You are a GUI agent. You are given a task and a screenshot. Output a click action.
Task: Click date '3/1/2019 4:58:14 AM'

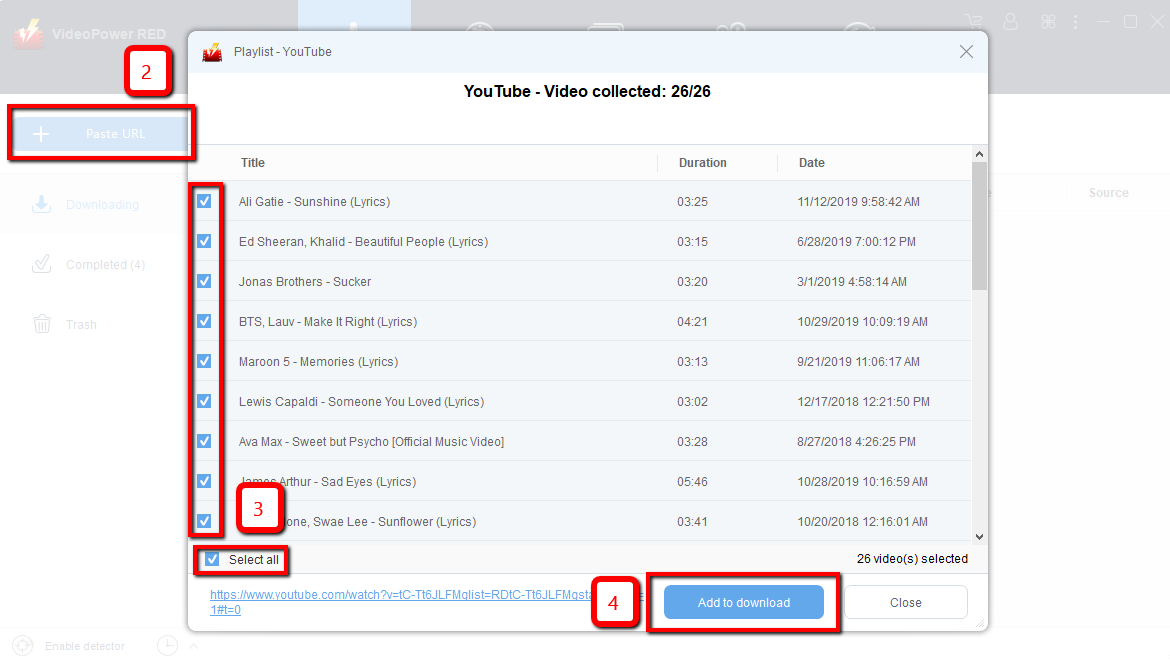851,282
